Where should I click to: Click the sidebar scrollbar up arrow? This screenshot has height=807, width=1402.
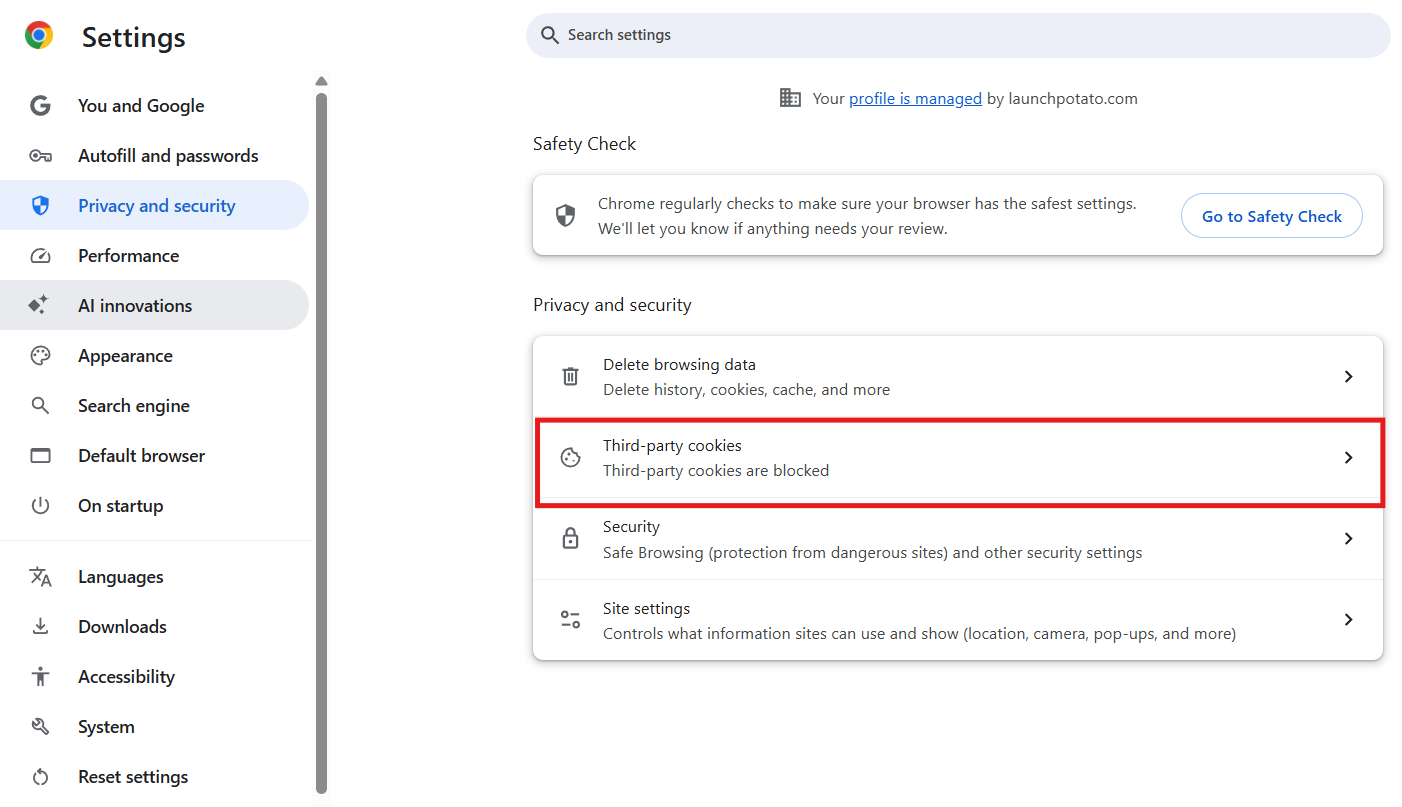pos(321,82)
